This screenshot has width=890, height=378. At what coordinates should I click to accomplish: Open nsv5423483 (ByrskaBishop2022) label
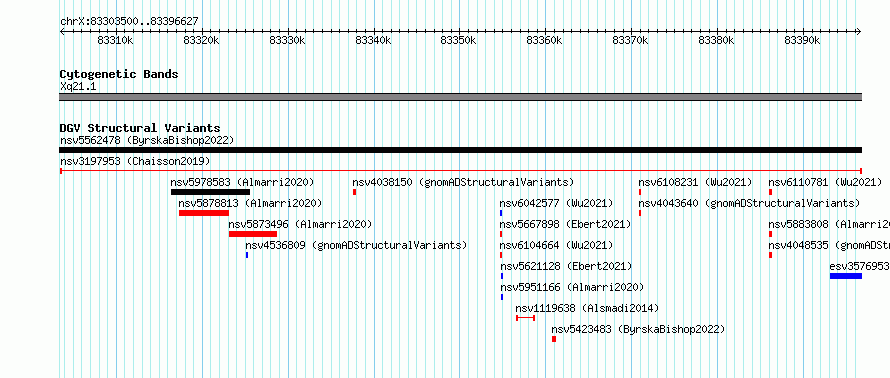pyautogui.click(x=639, y=329)
